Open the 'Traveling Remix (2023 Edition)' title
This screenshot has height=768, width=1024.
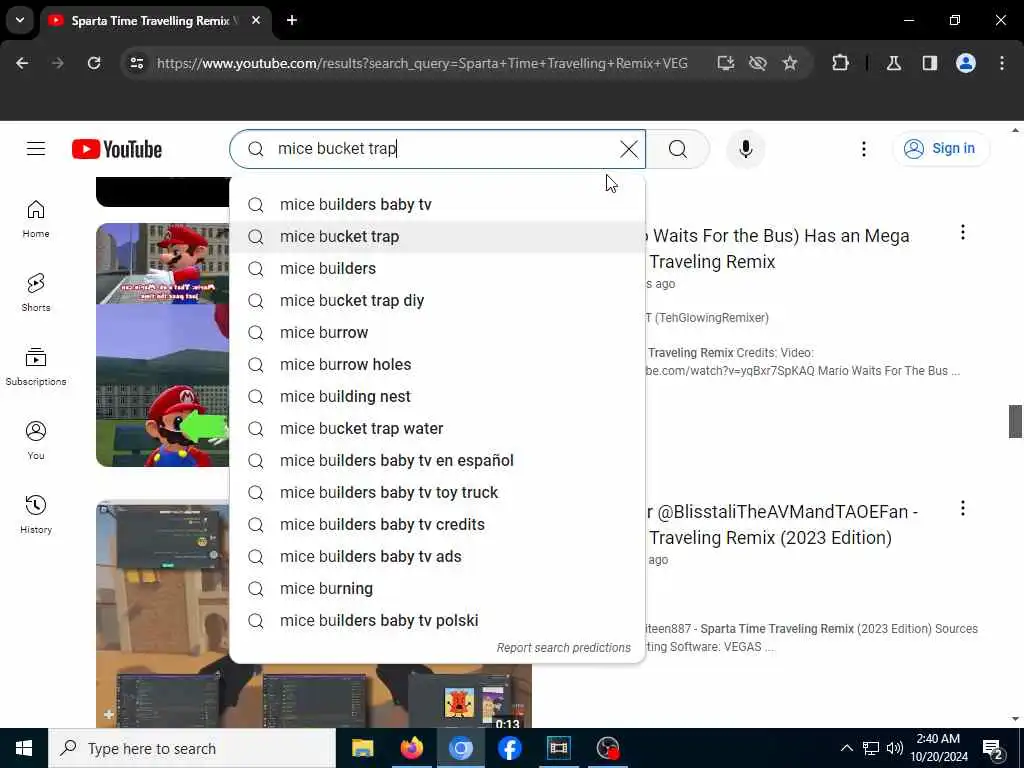tap(771, 538)
